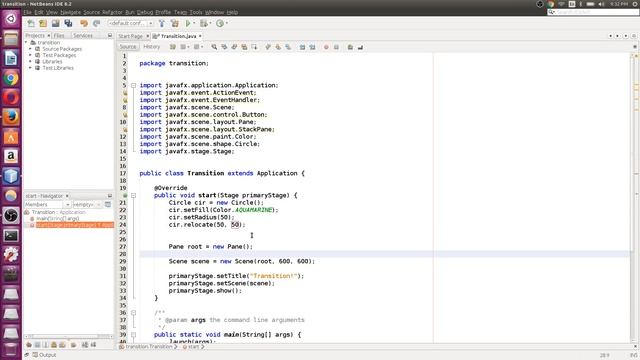
Task: Click the Debug Project icon
Action: point(204,23)
